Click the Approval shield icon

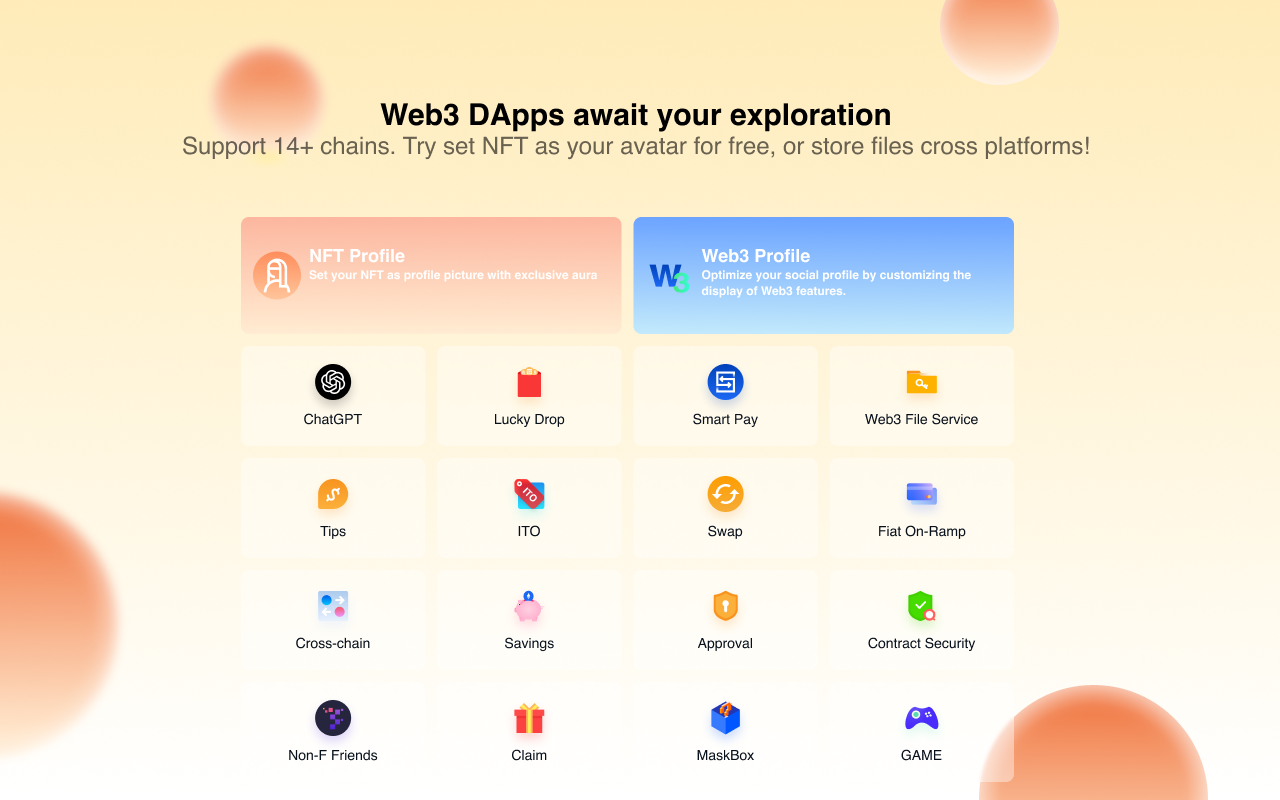click(725, 606)
